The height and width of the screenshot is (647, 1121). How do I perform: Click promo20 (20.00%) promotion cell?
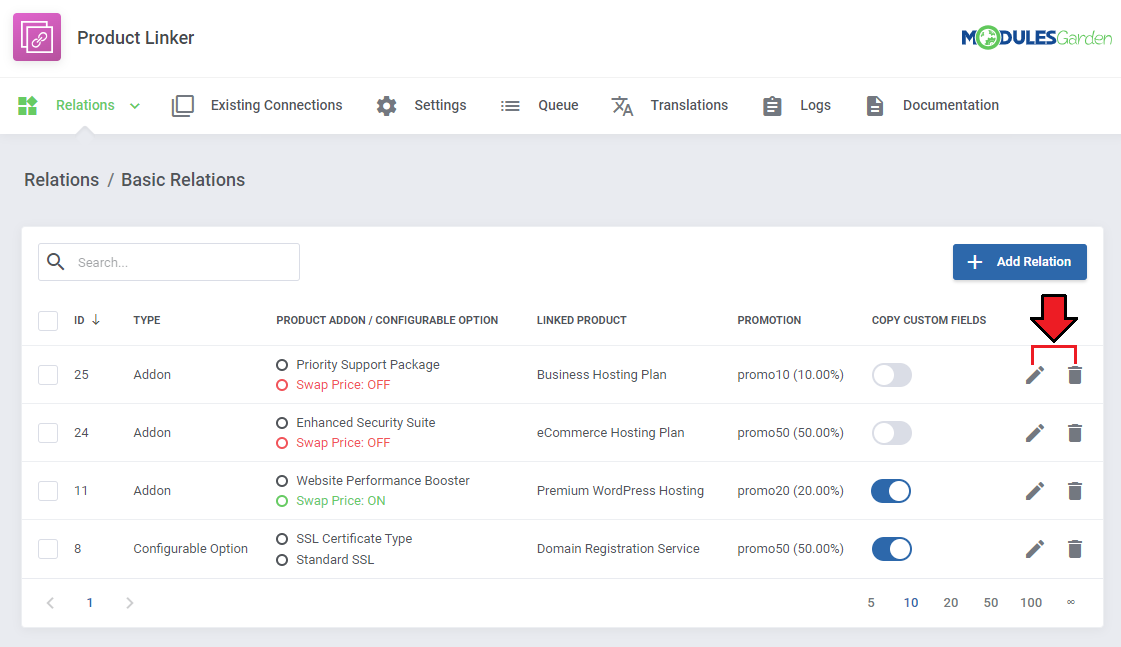[790, 490]
